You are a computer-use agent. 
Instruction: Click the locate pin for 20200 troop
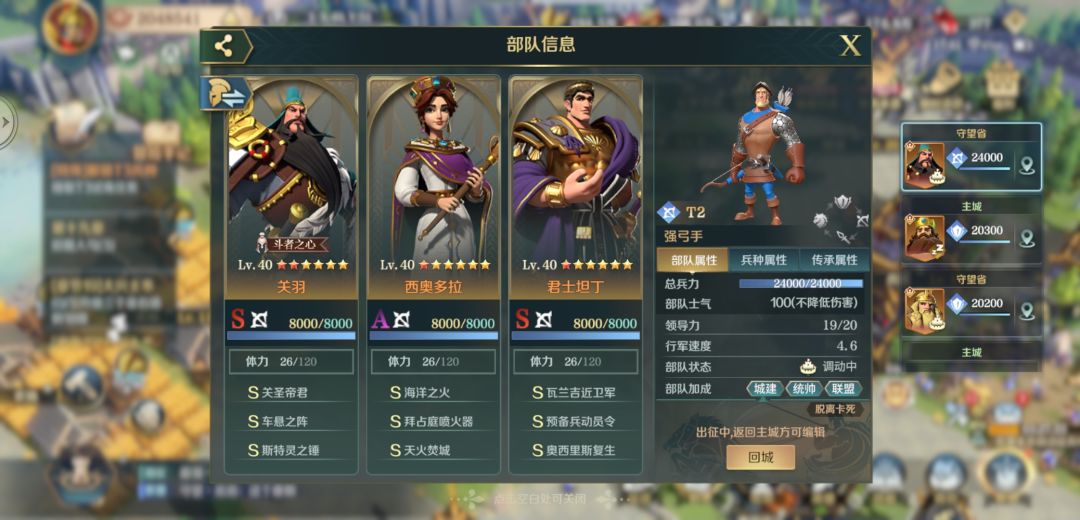[x=1027, y=311]
